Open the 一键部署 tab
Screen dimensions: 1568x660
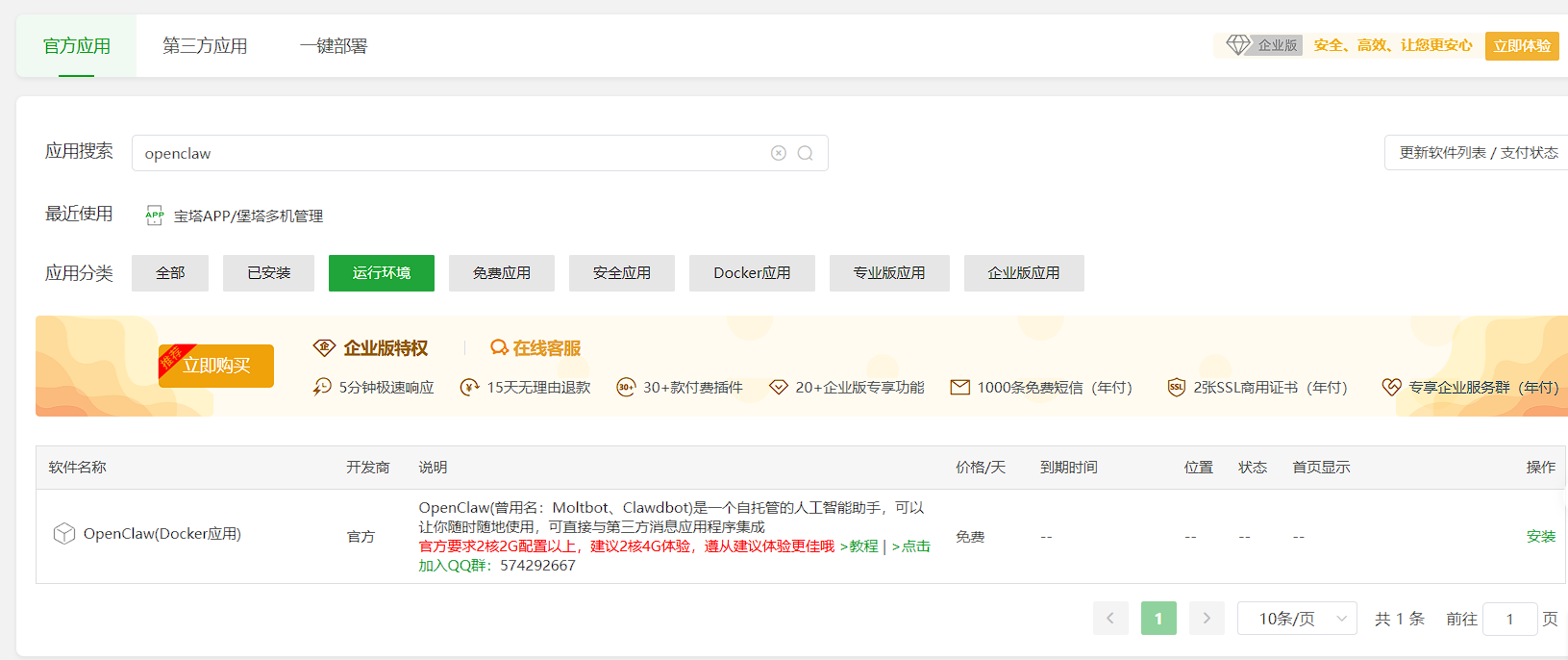[333, 46]
